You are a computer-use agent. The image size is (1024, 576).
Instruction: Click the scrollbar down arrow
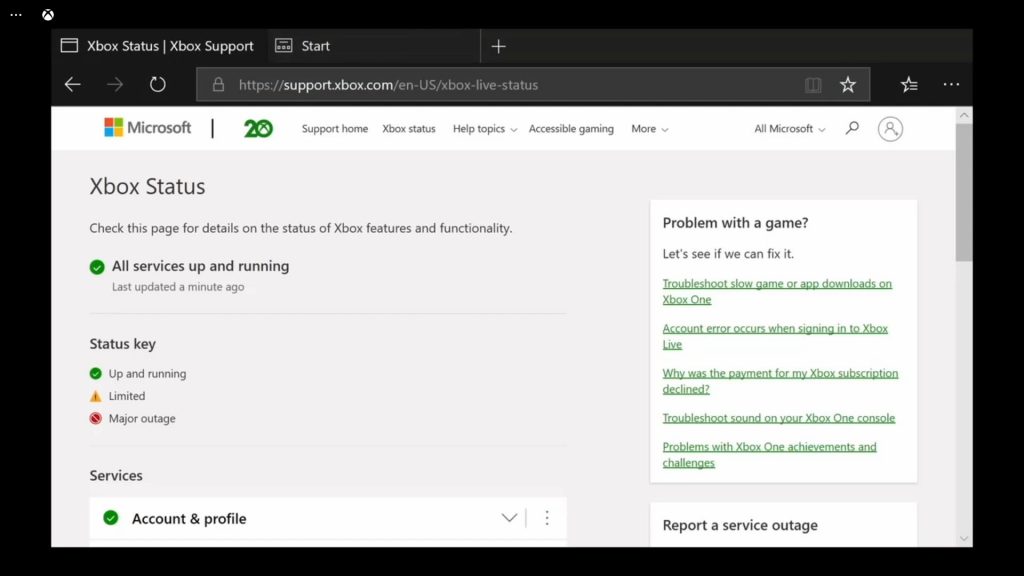click(x=964, y=539)
